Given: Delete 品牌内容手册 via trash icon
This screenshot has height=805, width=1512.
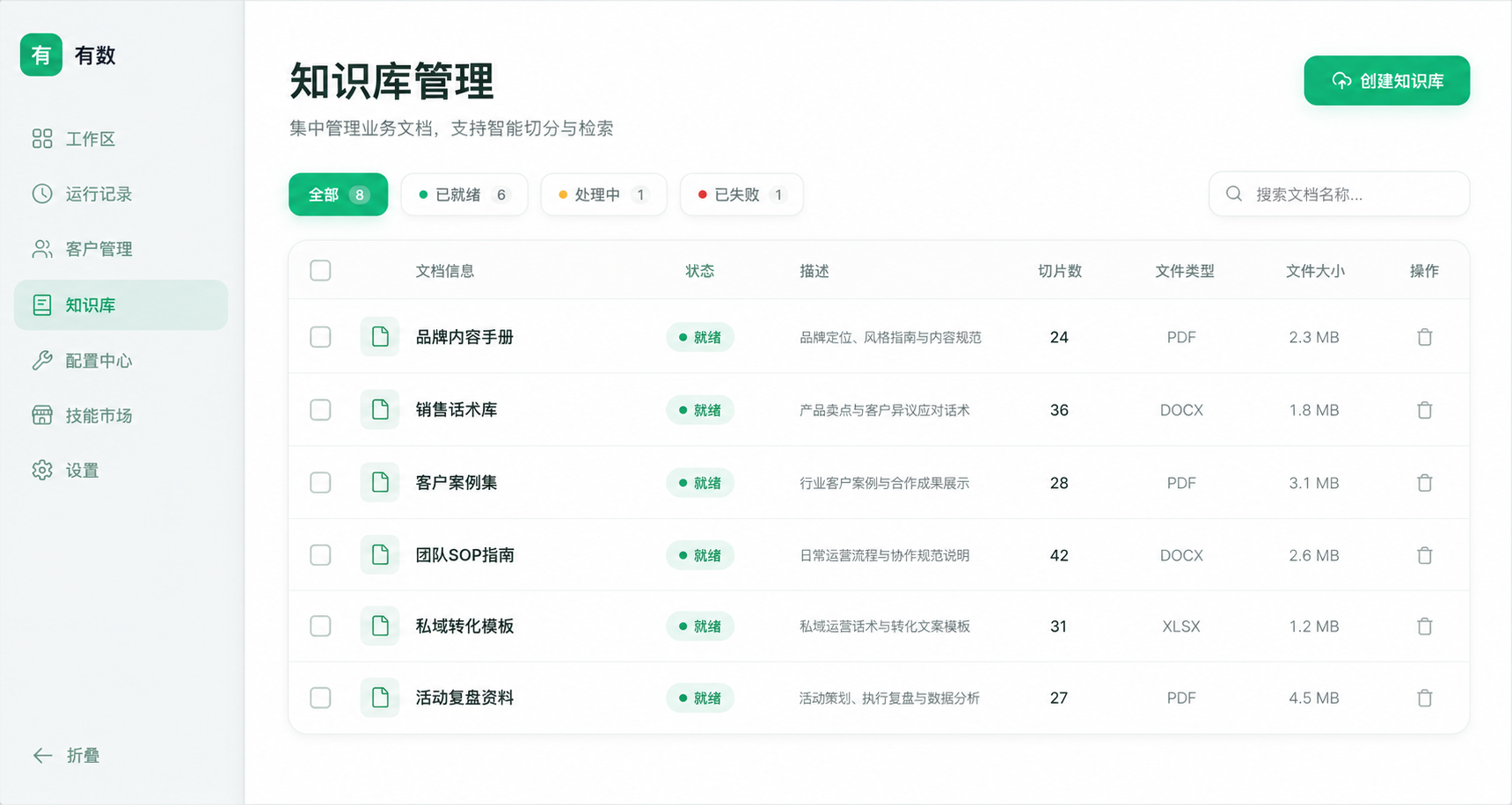Looking at the screenshot, I should (1425, 337).
